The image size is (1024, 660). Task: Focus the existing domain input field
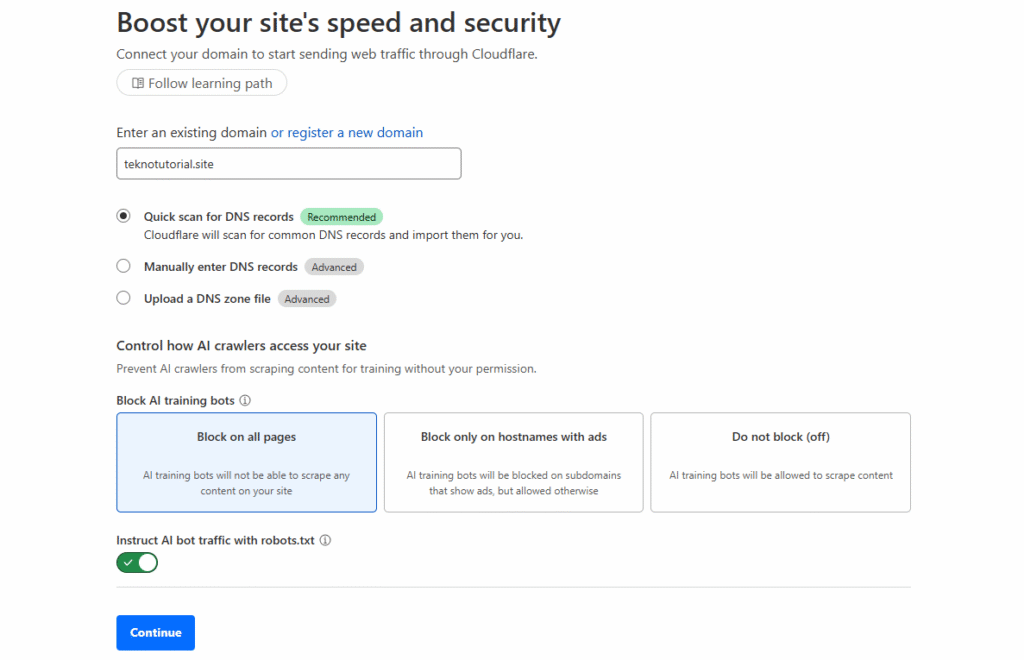[289, 164]
